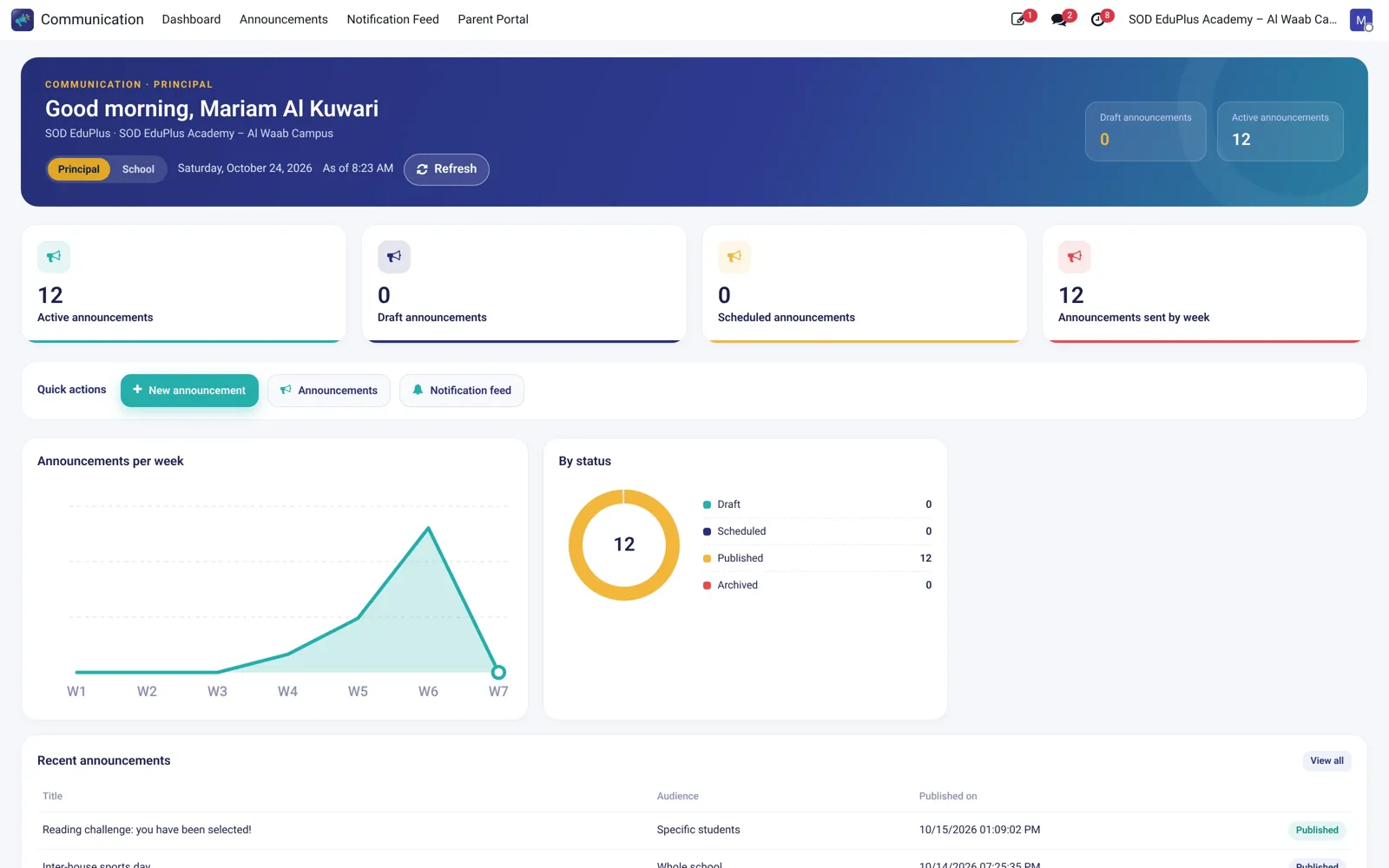Viewport: 1389px width, 868px height.
Task: Open 'Reading challenge: you have been selected!' row
Action: [x=694, y=830]
